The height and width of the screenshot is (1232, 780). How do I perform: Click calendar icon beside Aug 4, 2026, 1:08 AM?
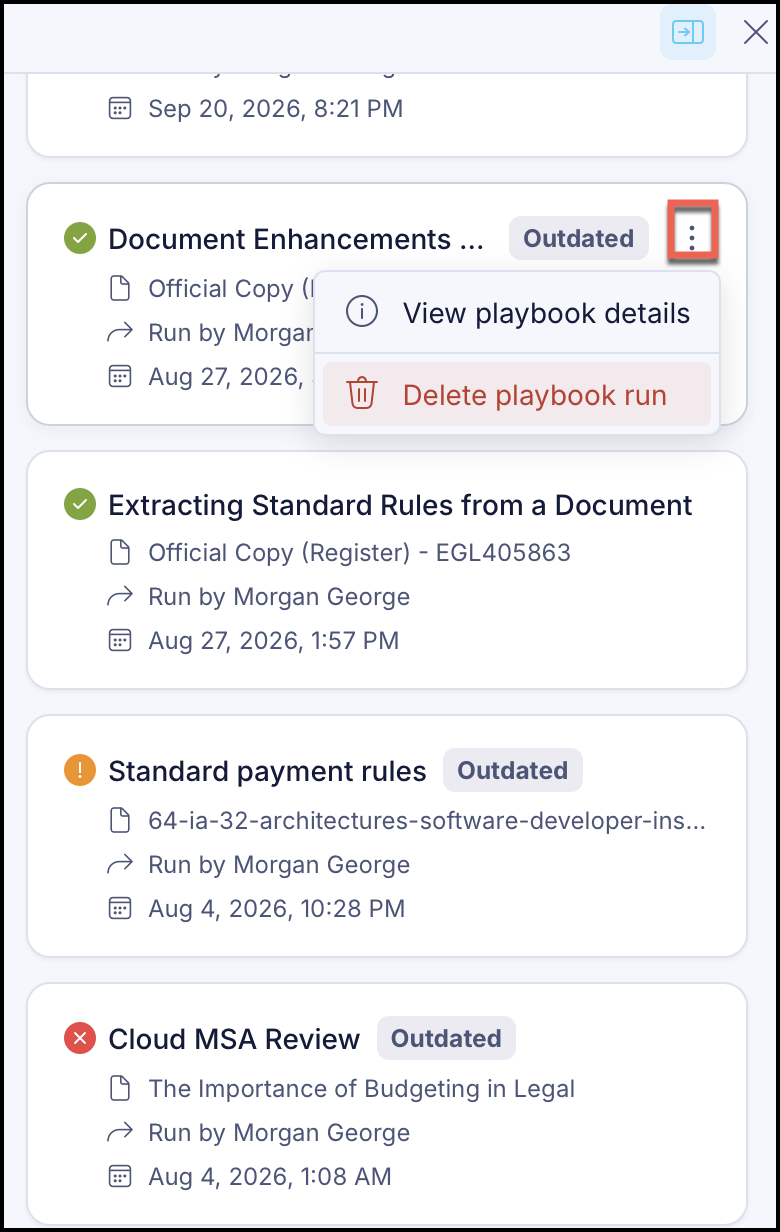pos(119,1176)
